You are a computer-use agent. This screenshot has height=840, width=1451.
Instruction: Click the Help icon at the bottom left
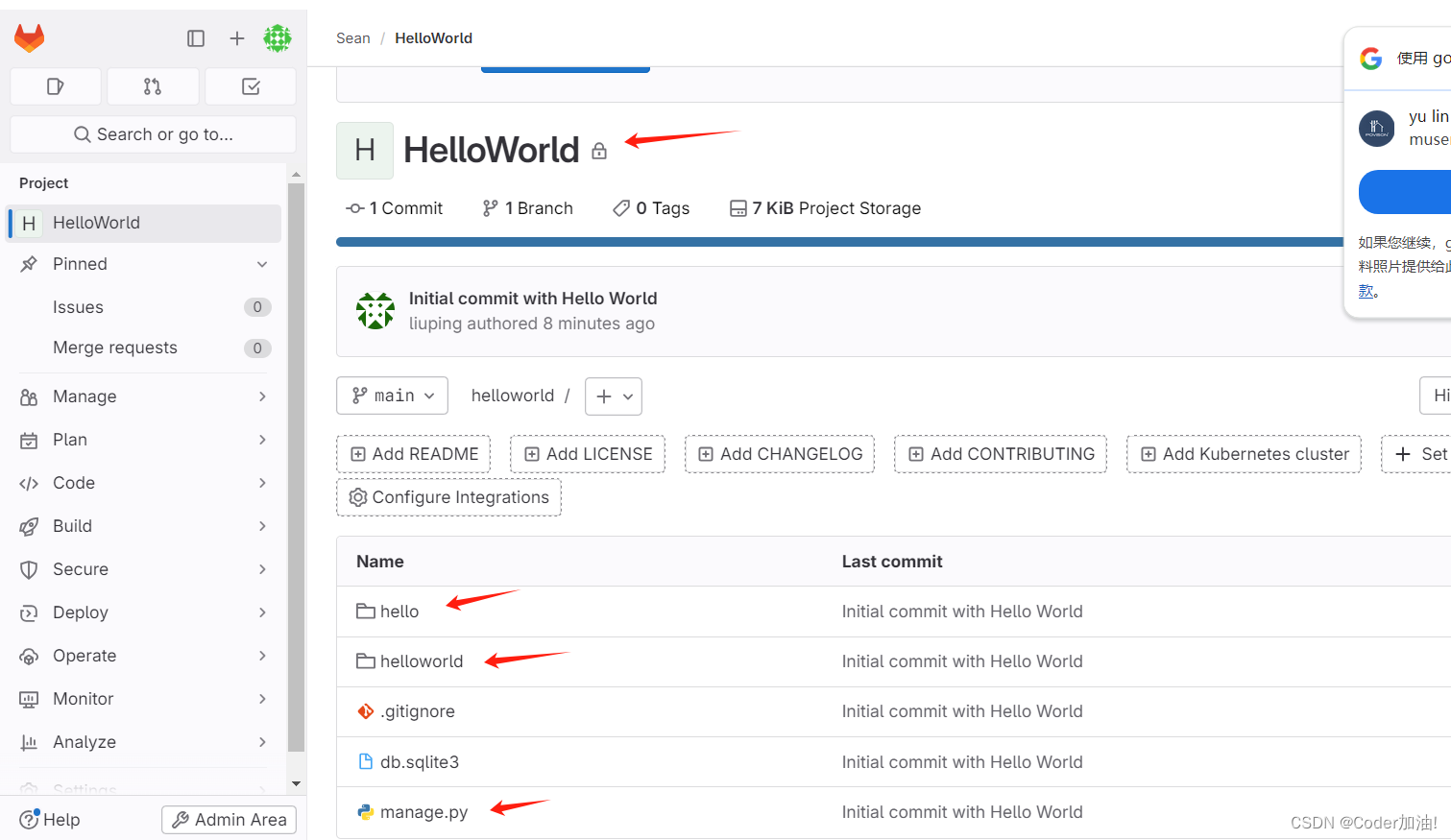pos(30,819)
